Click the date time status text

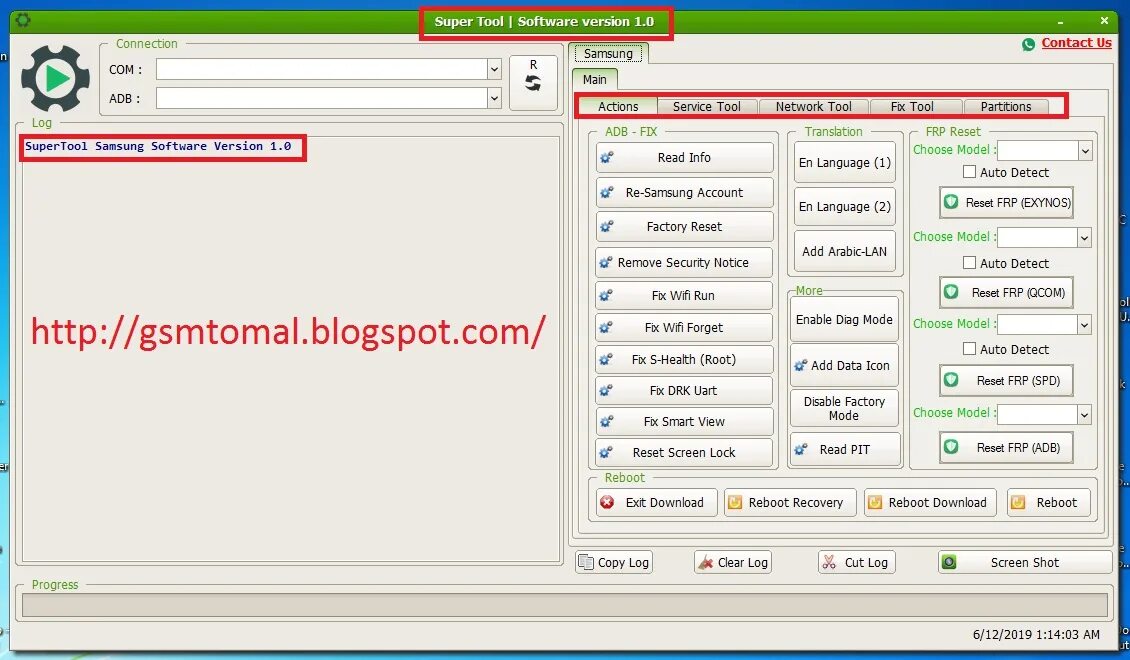coord(1036,635)
